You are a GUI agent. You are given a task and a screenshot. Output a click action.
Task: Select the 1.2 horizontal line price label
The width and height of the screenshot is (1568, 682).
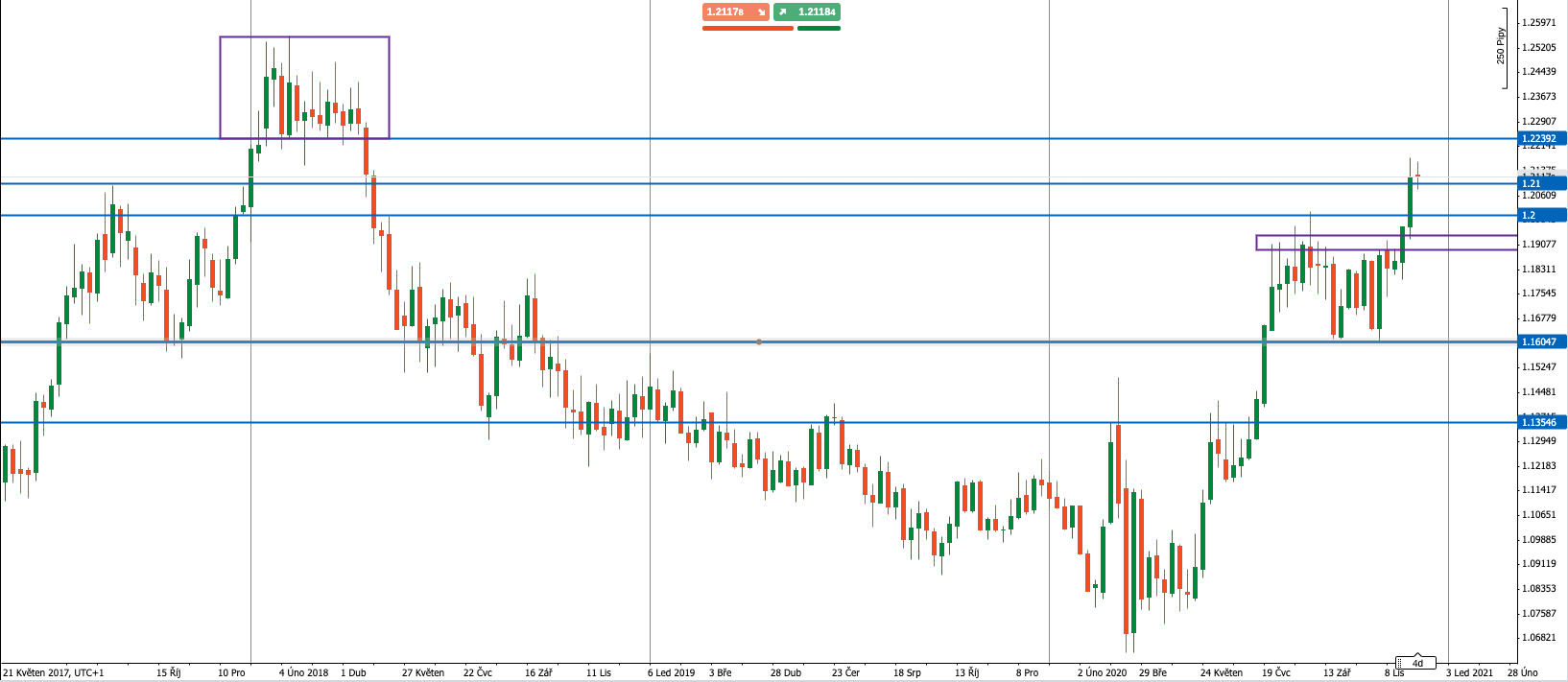pyautogui.click(x=1542, y=215)
